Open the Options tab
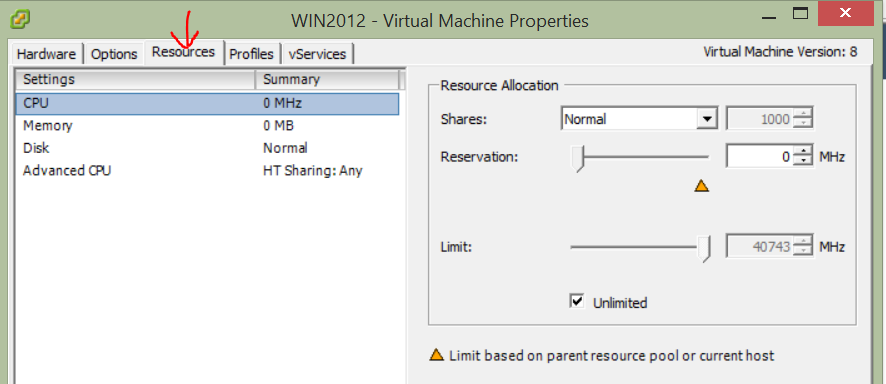This screenshot has width=886, height=384. [x=114, y=54]
